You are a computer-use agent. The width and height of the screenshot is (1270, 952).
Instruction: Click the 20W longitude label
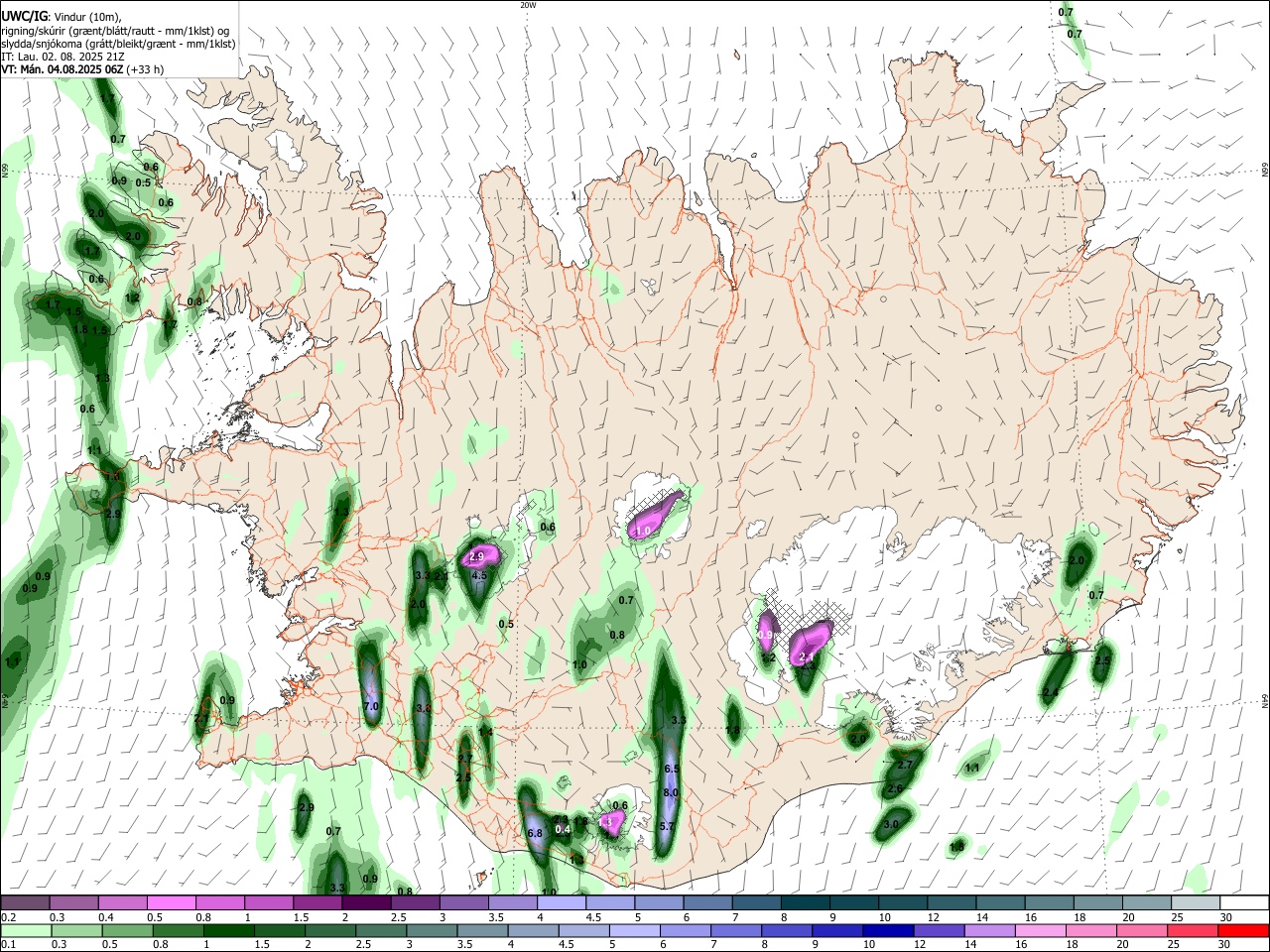pos(528,5)
